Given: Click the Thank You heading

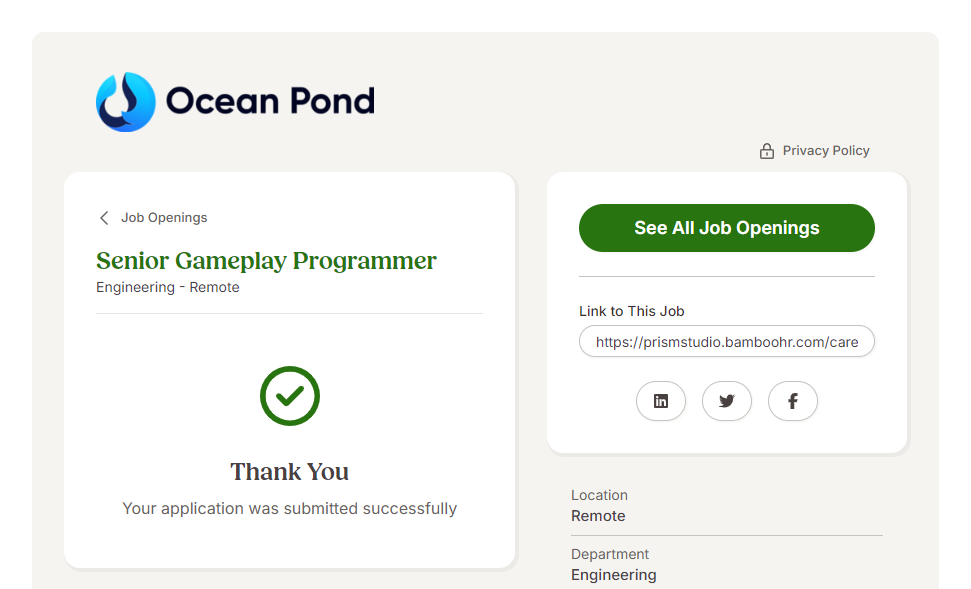Looking at the screenshot, I should pos(290,472).
